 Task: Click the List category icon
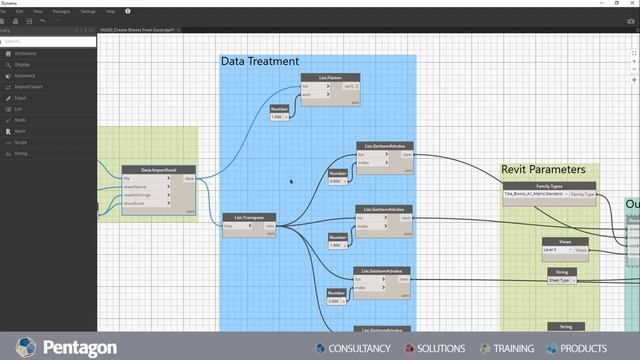(8, 109)
